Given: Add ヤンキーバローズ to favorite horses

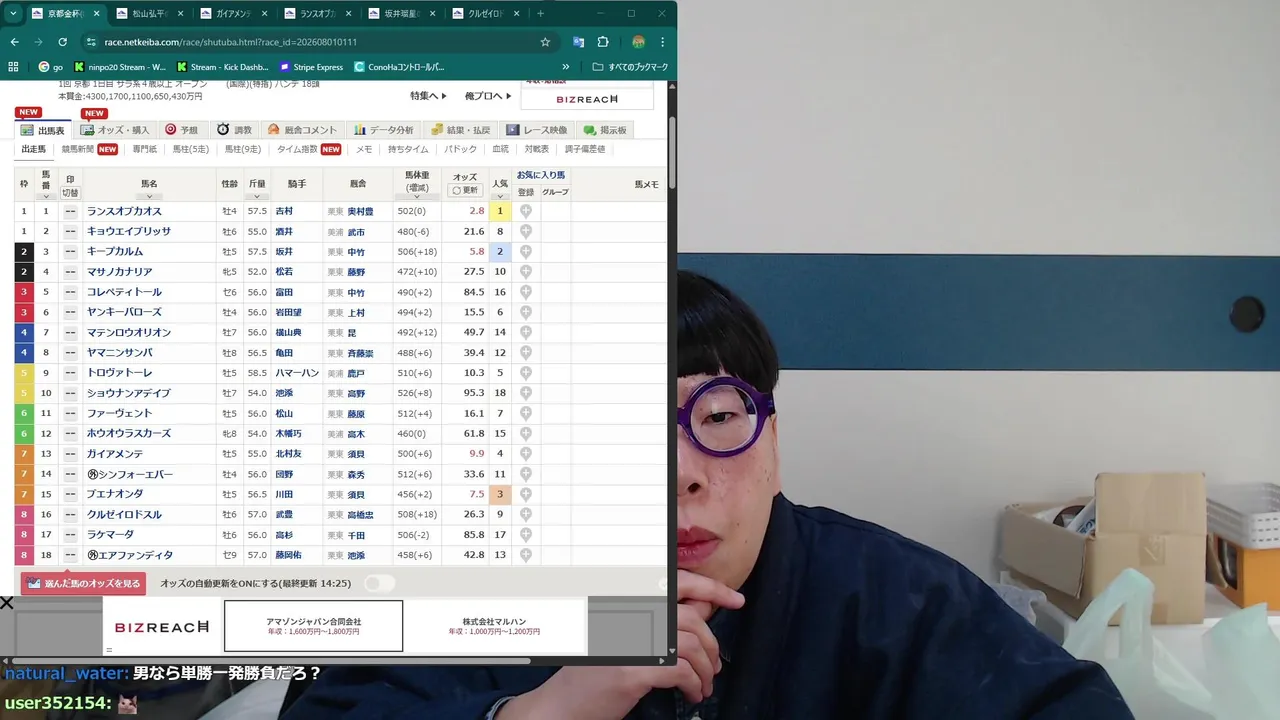Looking at the screenshot, I should pos(525,312).
